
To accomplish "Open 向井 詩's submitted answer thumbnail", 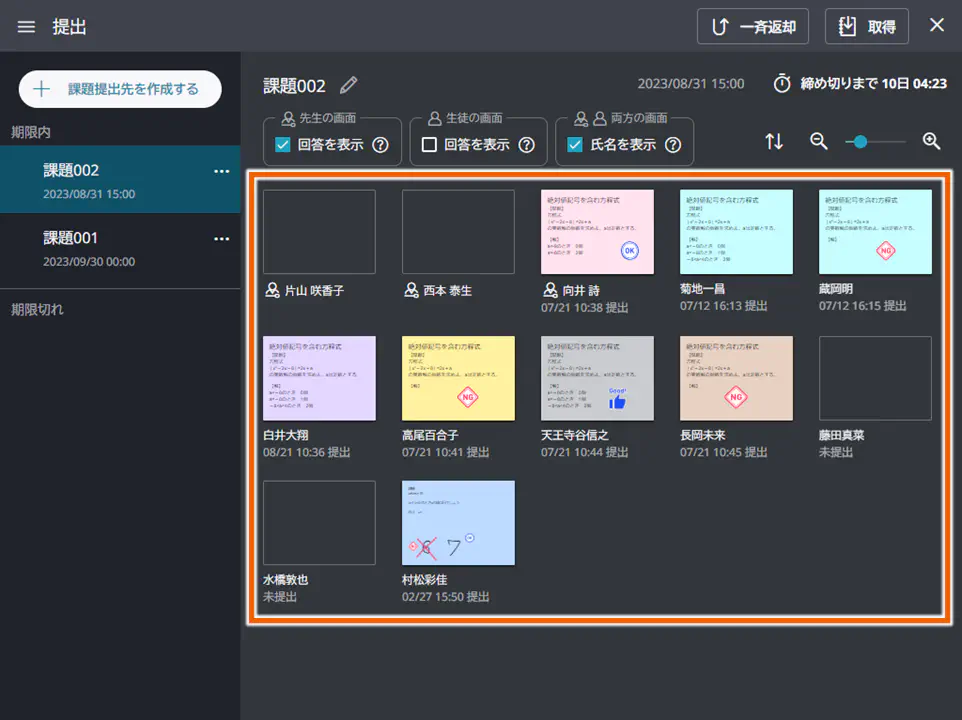I will pyautogui.click(x=597, y=231).
